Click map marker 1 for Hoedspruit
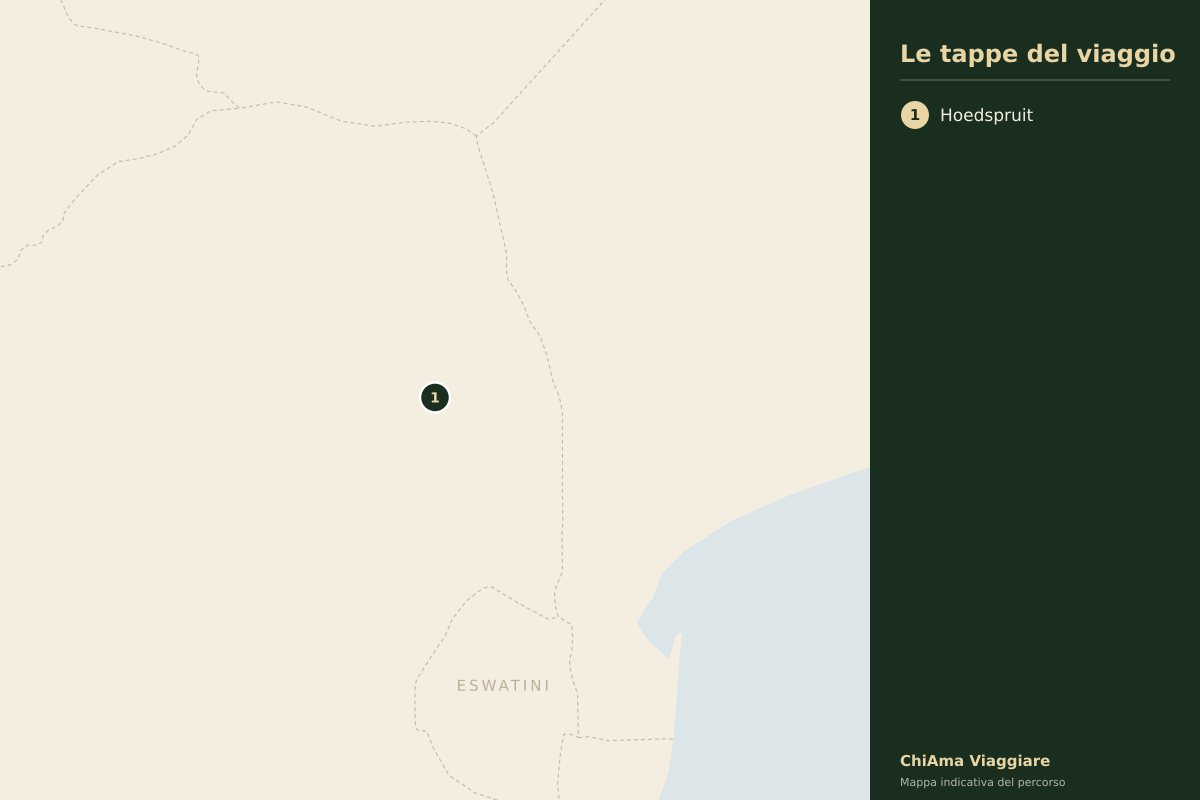This screenshot has width=1200, height=800. [434, 397]
